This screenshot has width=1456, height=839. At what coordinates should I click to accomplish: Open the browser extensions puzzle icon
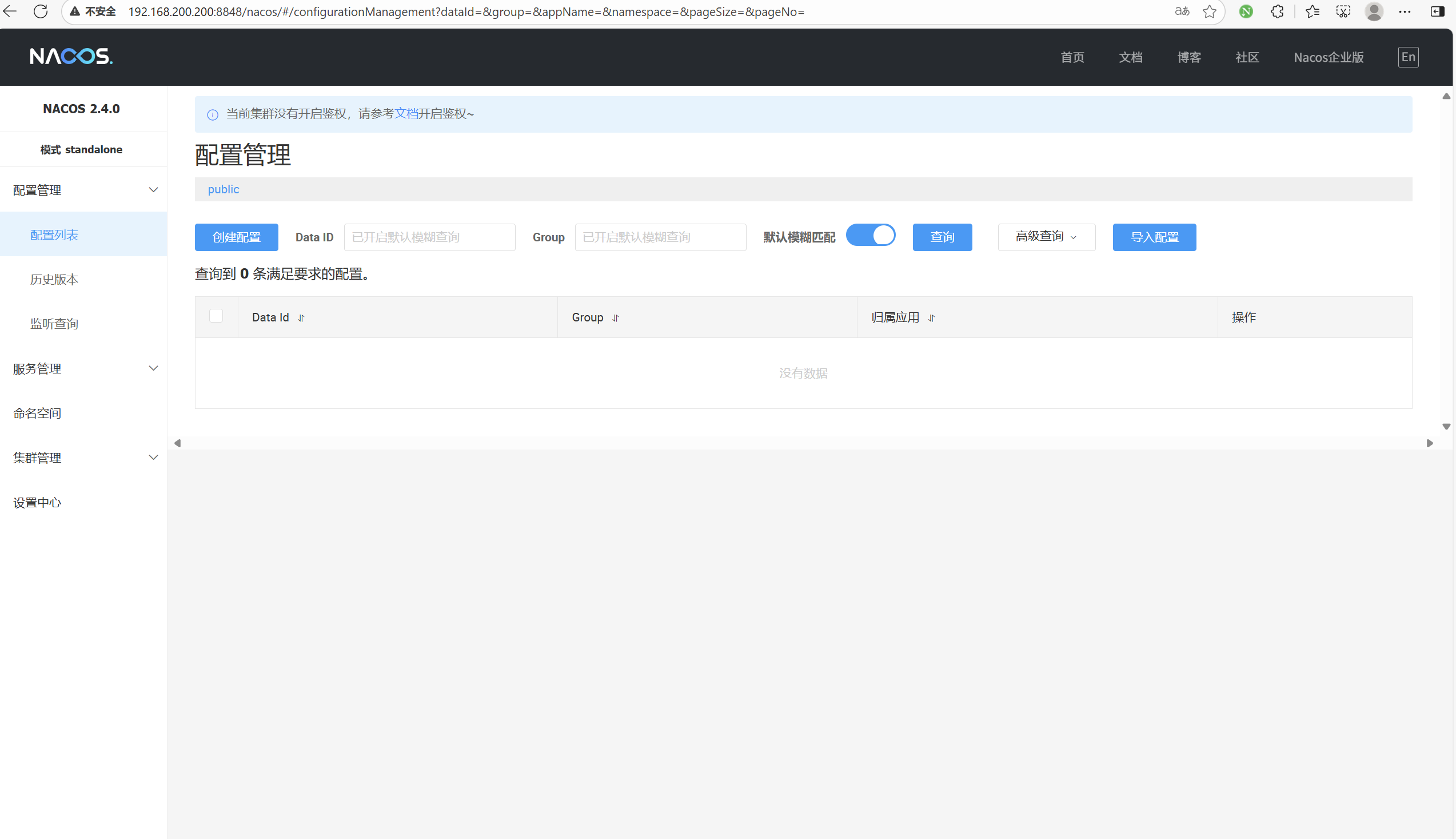pyautogui.click(x=1277, y=11)
